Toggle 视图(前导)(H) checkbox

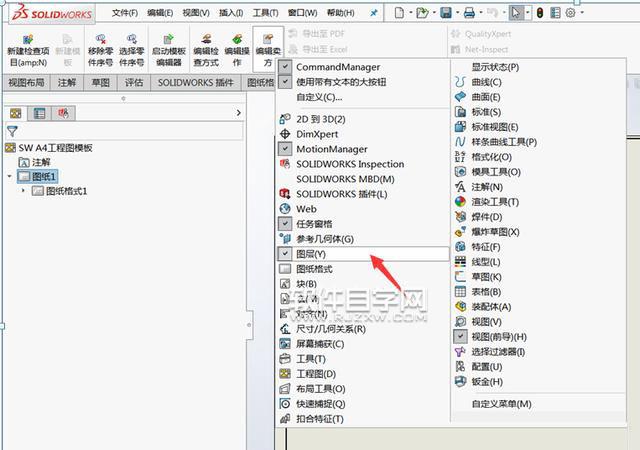(460, 336)
